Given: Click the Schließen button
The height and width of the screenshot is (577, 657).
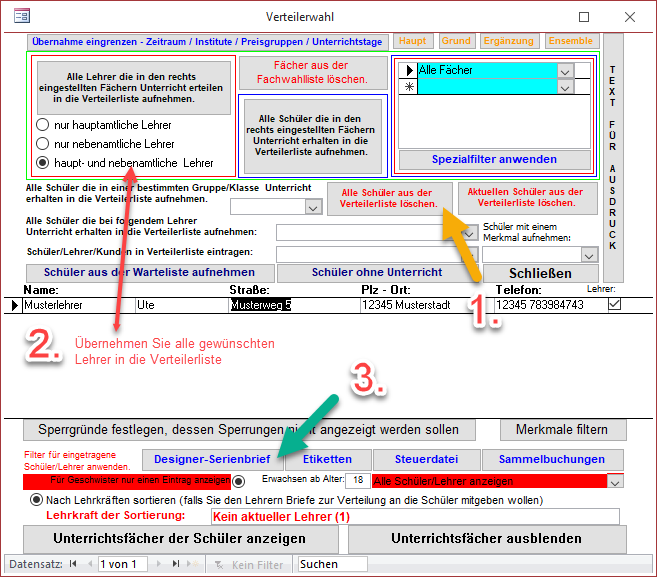Looking at the screenshot, I should pyautogui.click(x=541, y=273).
